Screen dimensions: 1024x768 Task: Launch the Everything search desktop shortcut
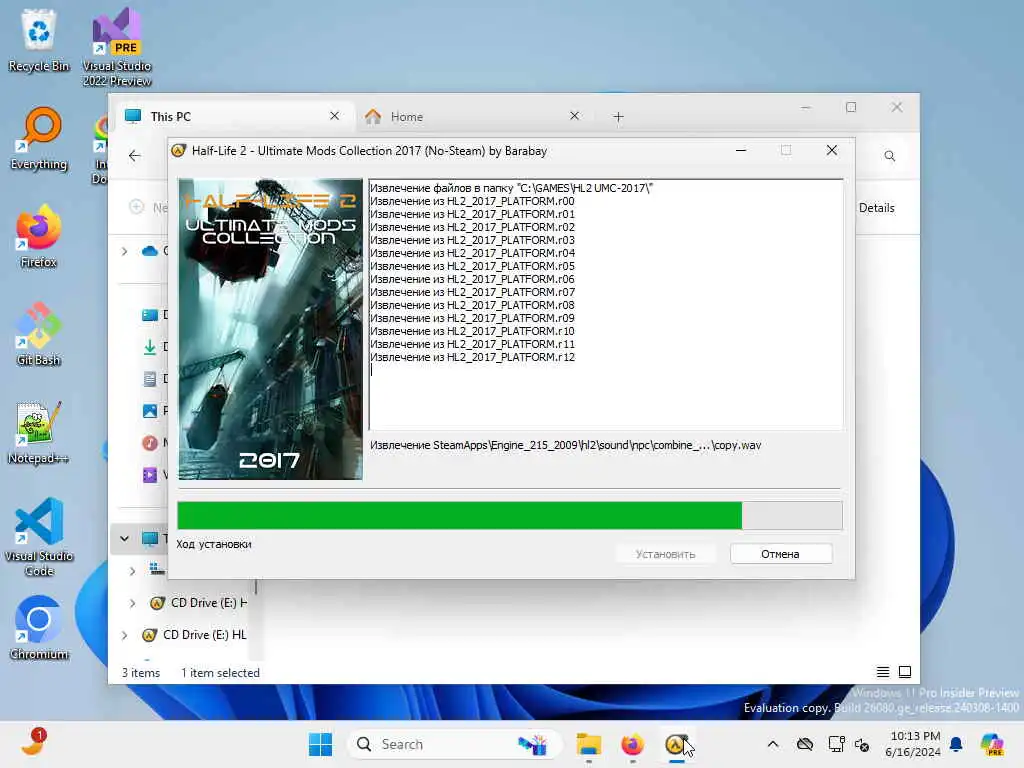pyautogui.click(x=39, y=138)
